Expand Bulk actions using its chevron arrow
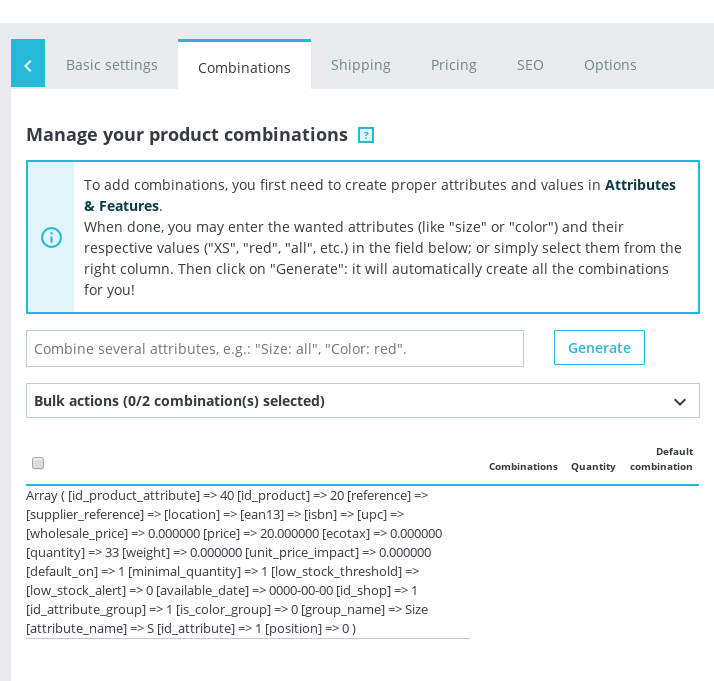Image resolution: width=714 pixels, height=681 pixels. click(x=680, y=402)
